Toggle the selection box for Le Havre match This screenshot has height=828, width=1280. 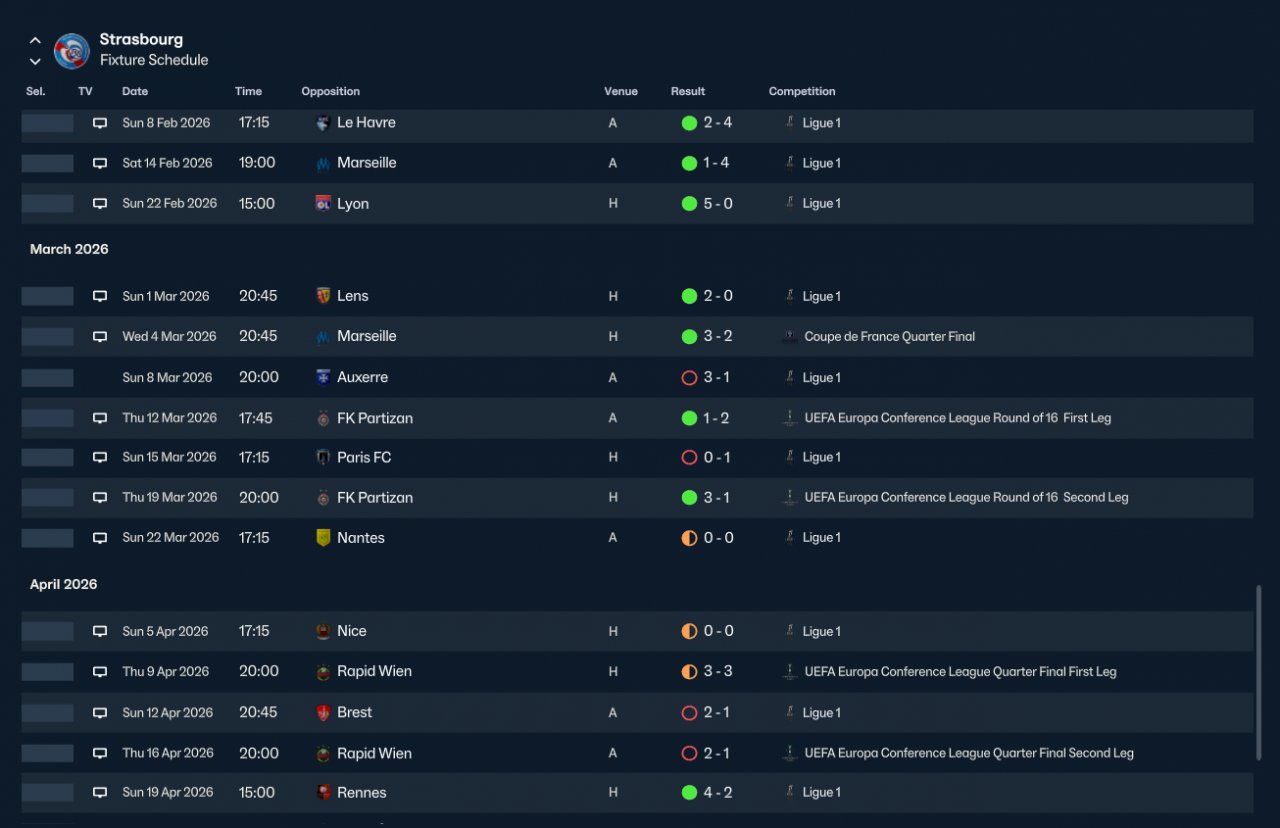point(48,123)
